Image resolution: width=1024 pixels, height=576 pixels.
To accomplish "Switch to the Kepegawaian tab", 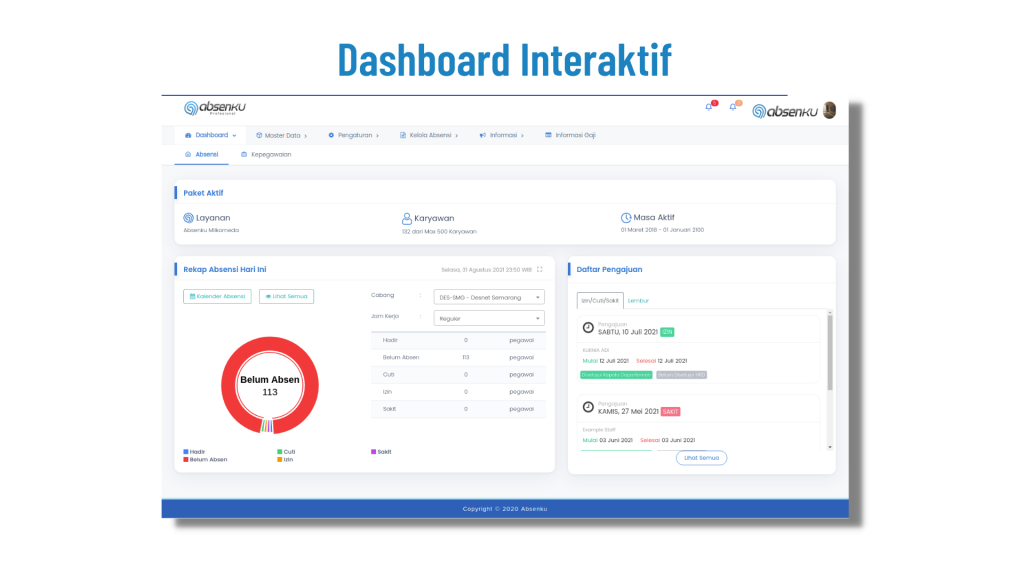I will pyautogui.click(x=266, y=155).
